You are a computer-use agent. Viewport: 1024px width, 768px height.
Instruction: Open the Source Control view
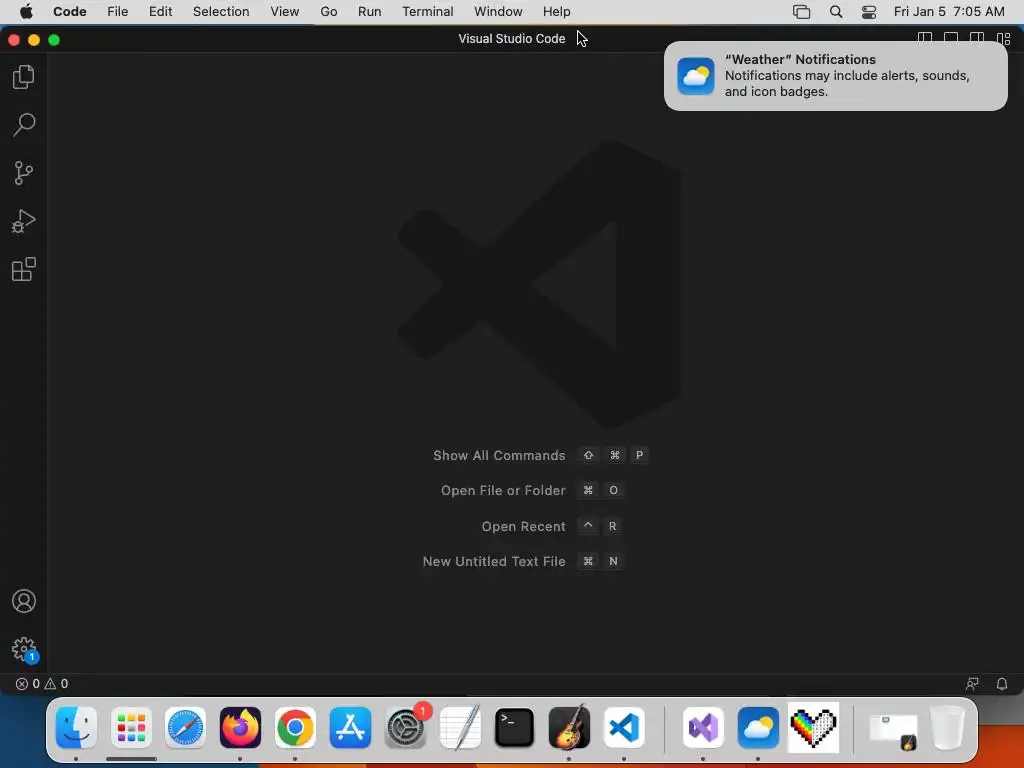pyautogui.click(x=24, y=173)
